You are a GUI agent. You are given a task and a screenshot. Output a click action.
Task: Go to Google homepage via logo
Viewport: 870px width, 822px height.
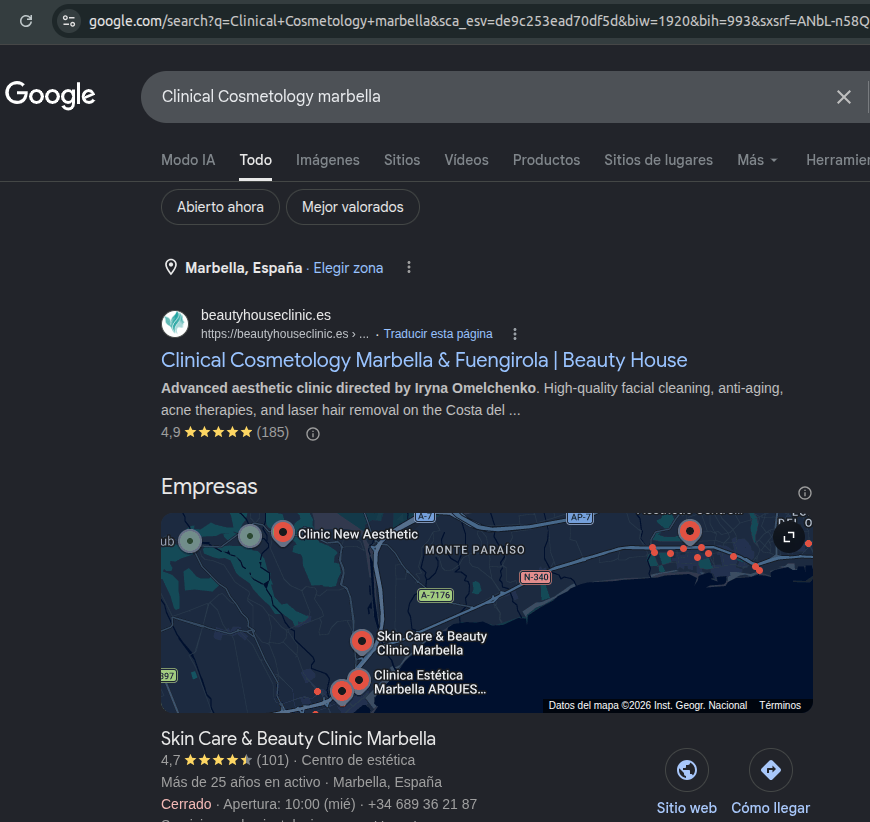pos(50,95)
